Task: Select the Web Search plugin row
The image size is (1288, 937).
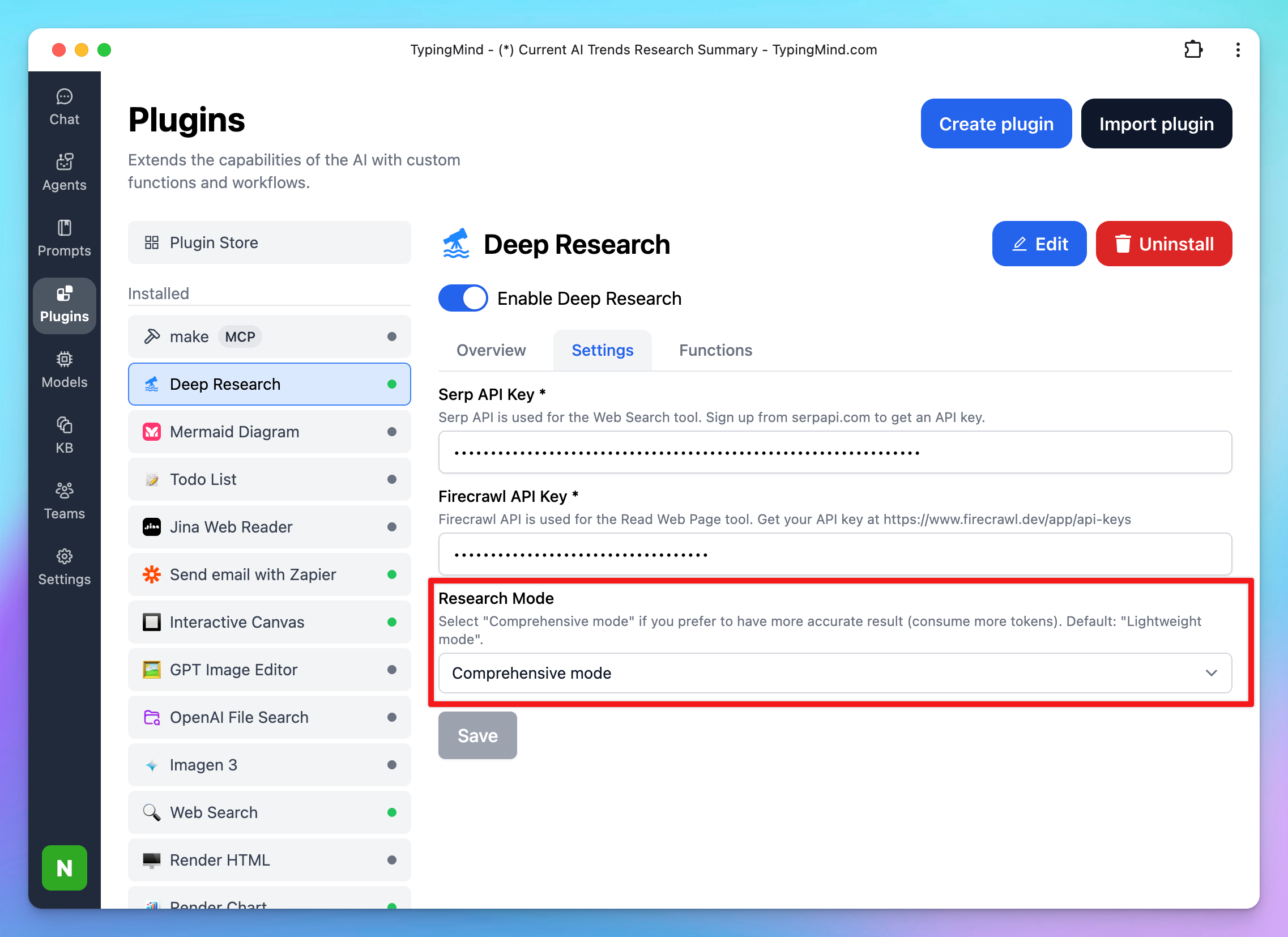Action: click(269, 812)
